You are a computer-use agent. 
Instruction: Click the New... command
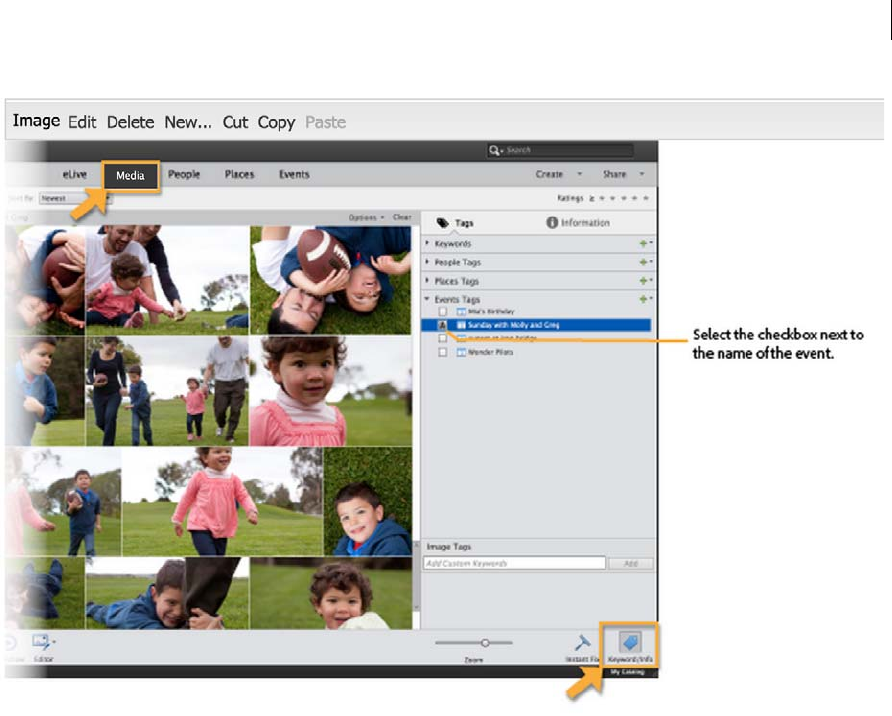(188, 122)
